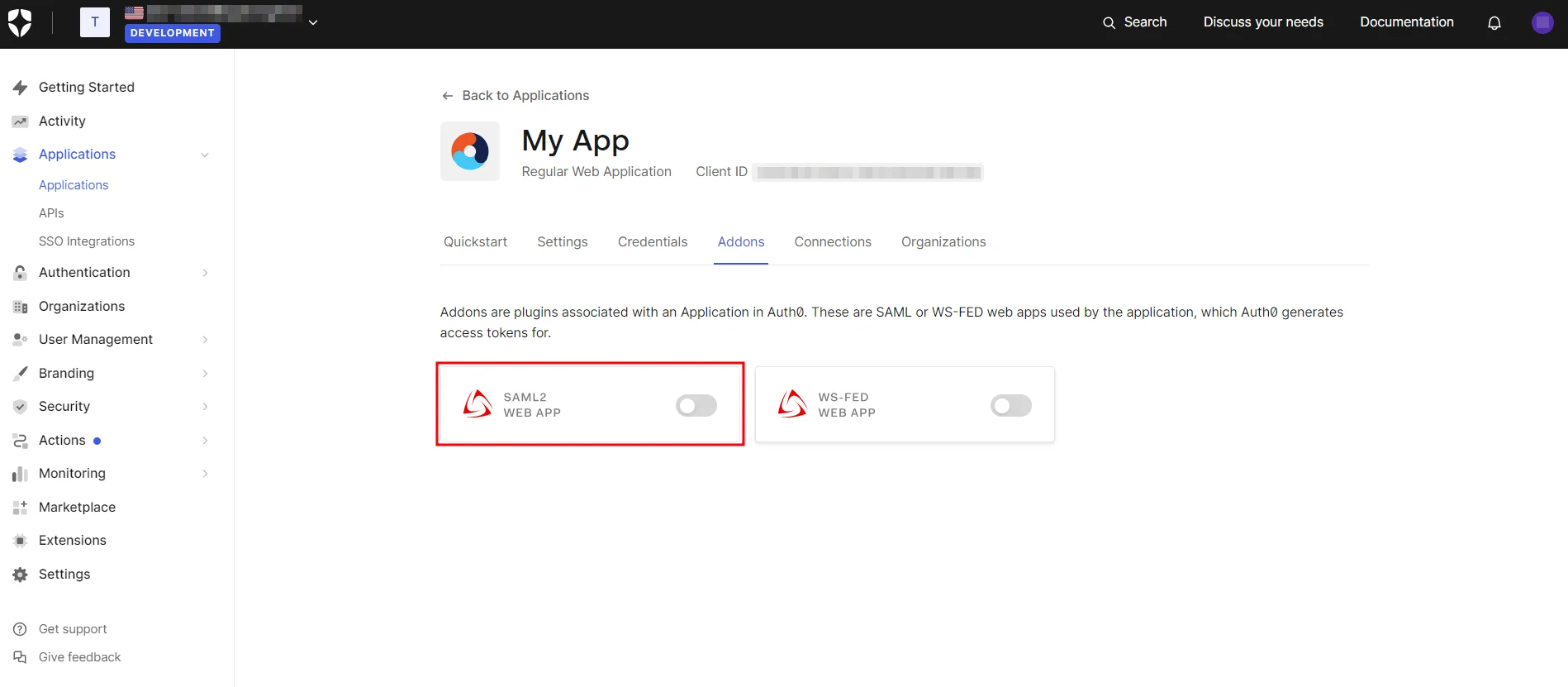The width and height of the screenshot is (1568, 687).
Task: Click the Organizations building icon
Action: 21,307
